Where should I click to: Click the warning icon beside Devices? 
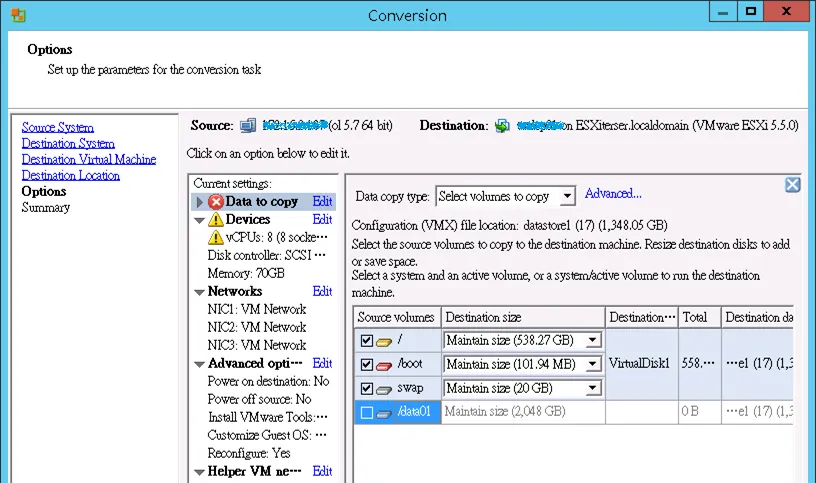tap(216, 220)
